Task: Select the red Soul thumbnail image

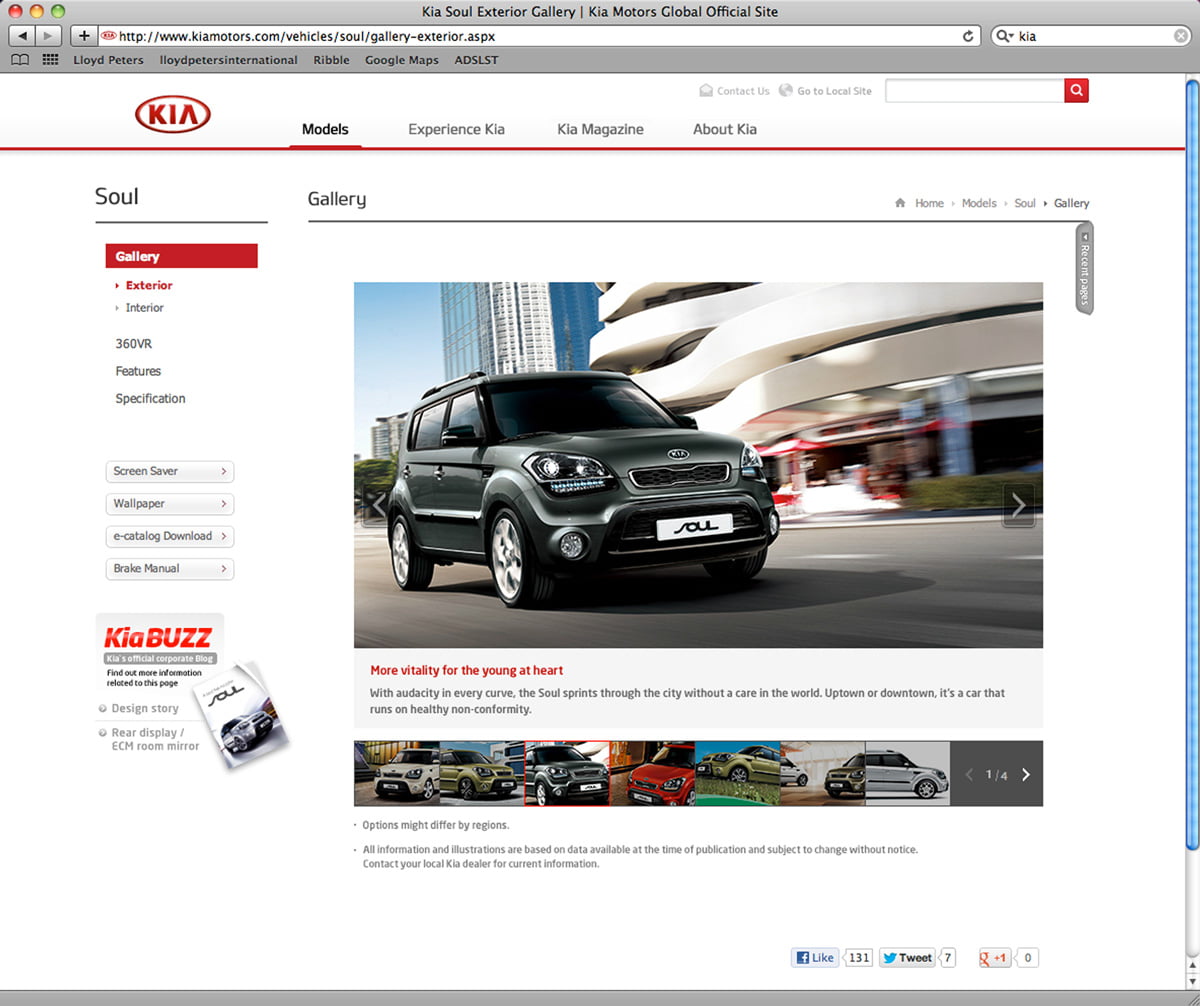Action: pyautogui.click(x=651, y=773)
